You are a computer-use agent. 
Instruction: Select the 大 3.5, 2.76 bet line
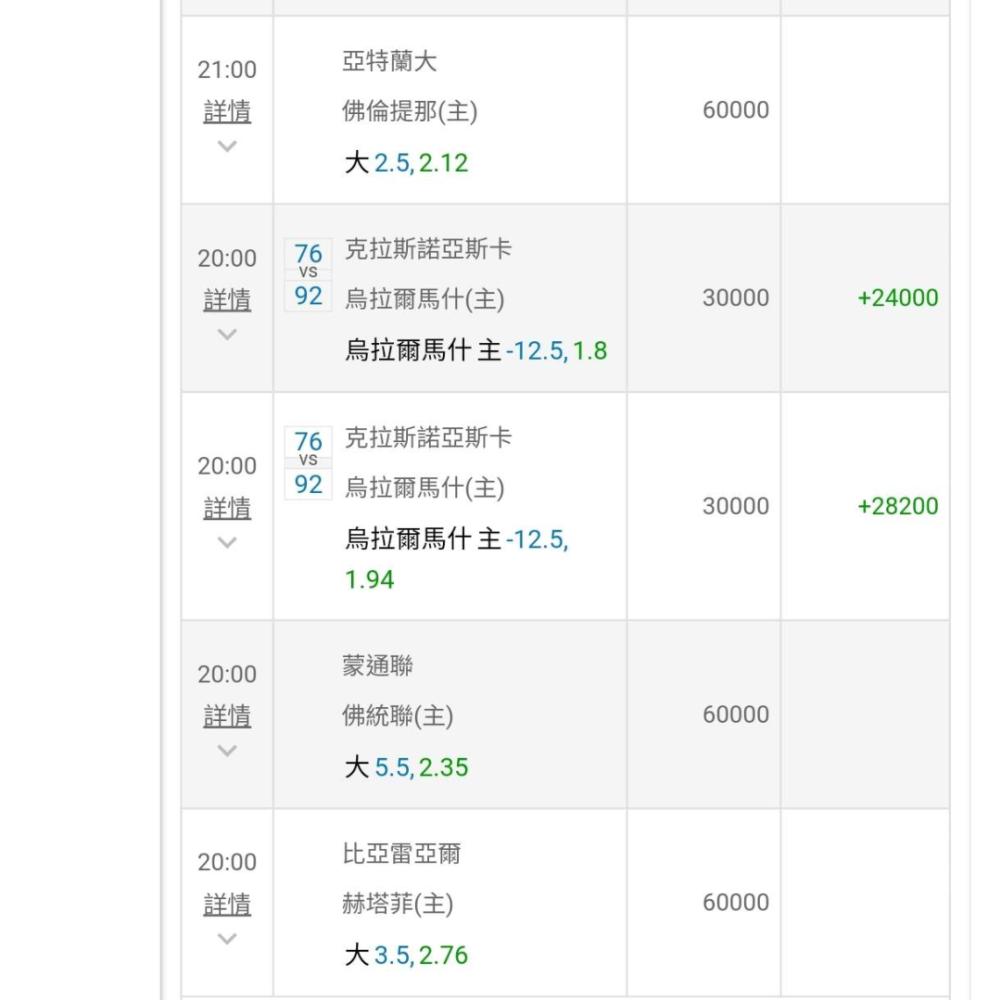coord(406,955)
